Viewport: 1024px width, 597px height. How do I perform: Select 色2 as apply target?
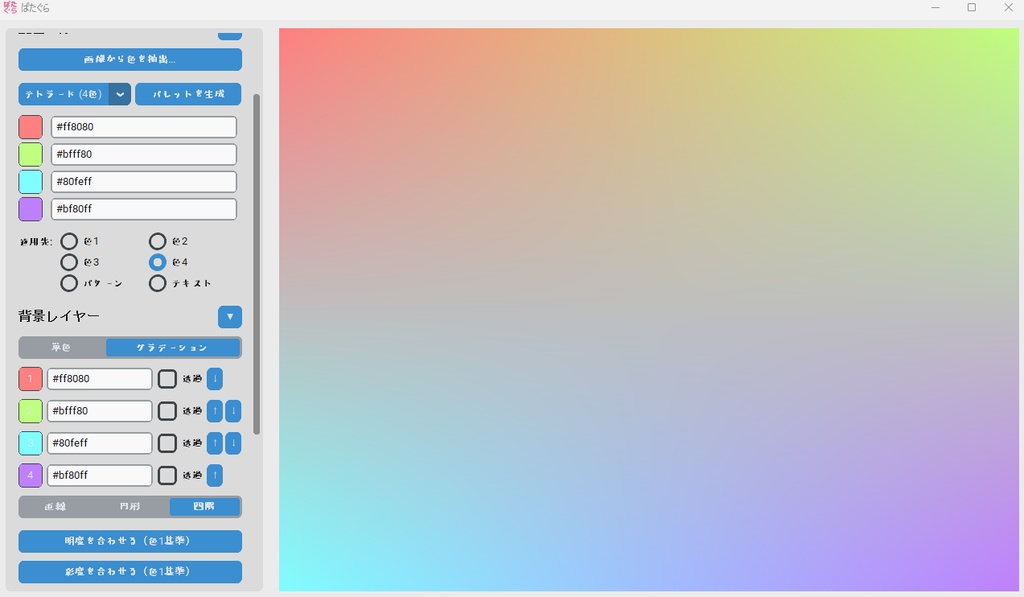click(x=157, y=242)
